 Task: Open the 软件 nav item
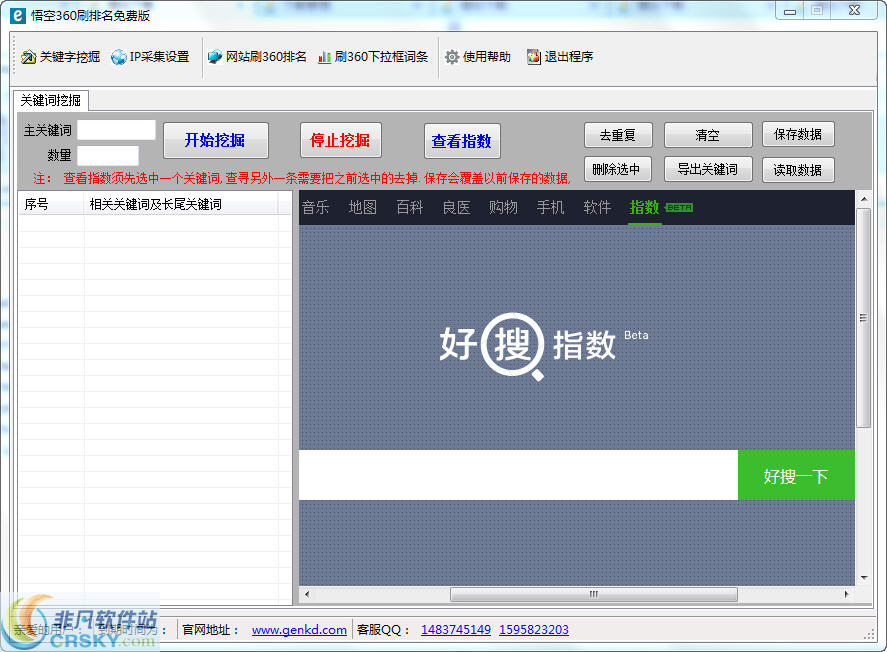click(x=597, y=208)
